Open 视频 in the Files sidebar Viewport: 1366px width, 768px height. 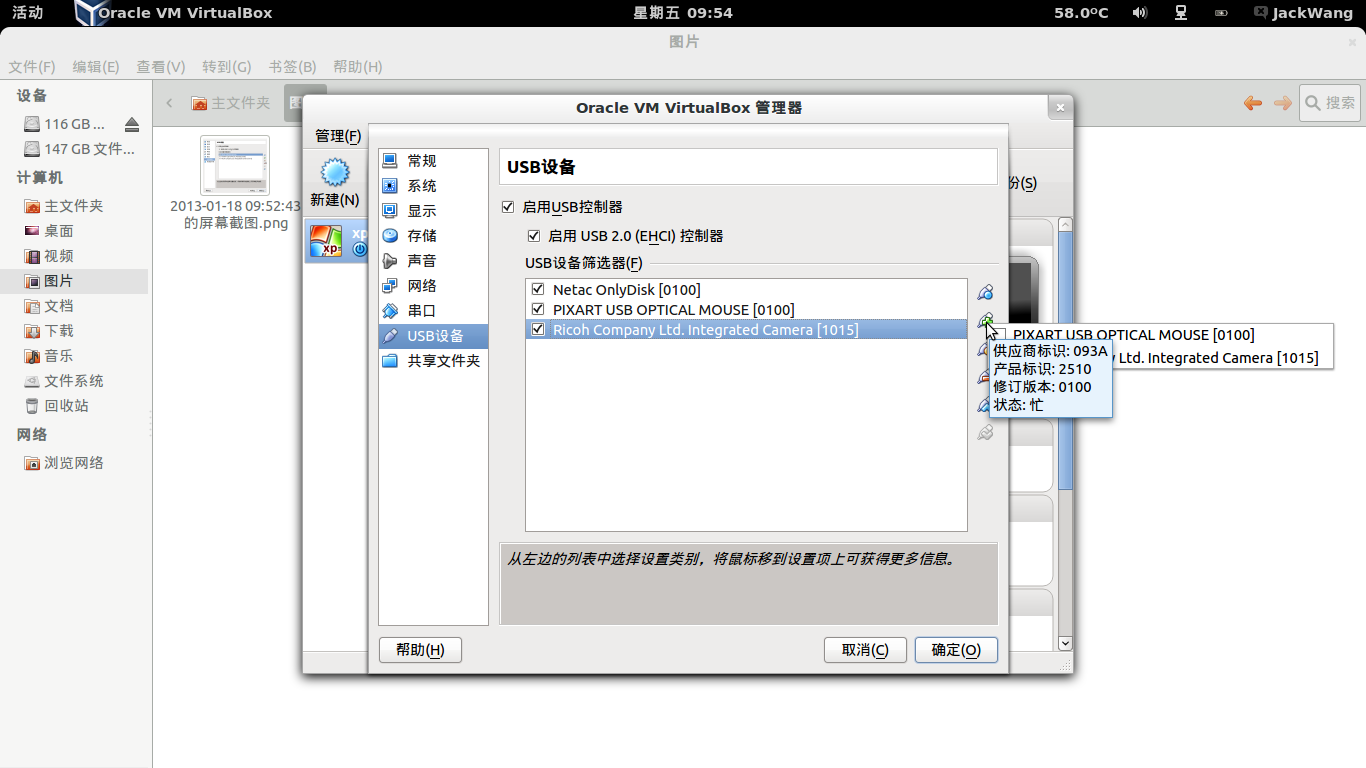click(74, 256)
